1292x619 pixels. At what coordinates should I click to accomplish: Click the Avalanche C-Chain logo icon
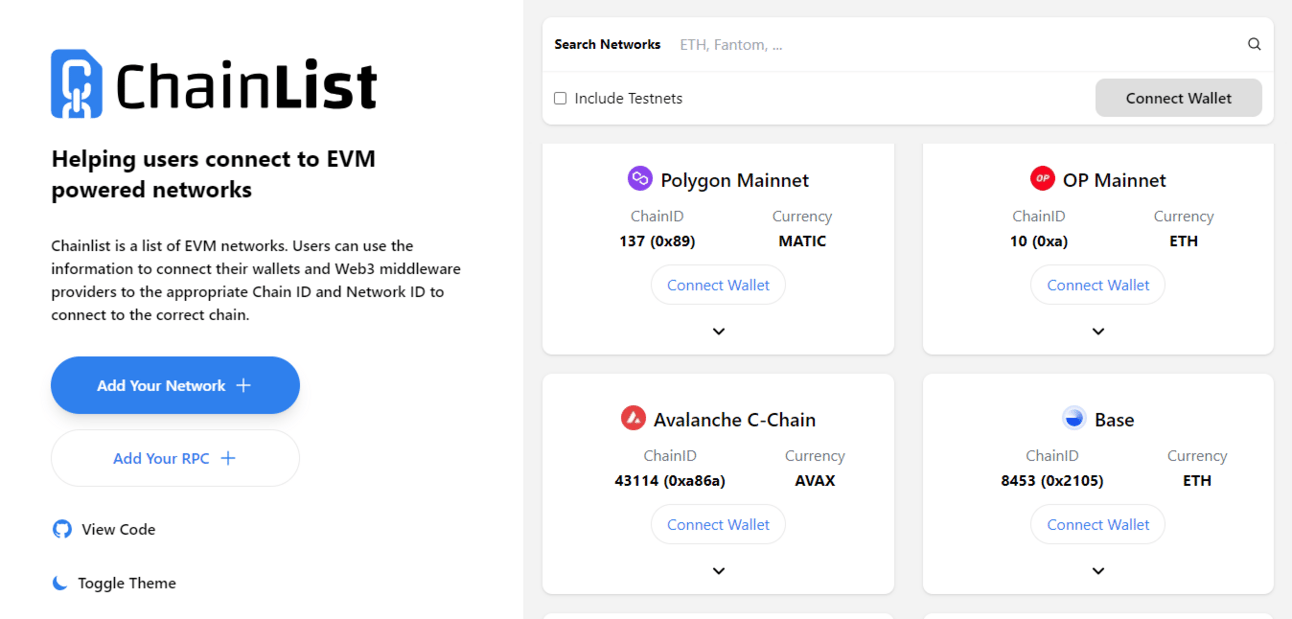(x=633, y=418)
